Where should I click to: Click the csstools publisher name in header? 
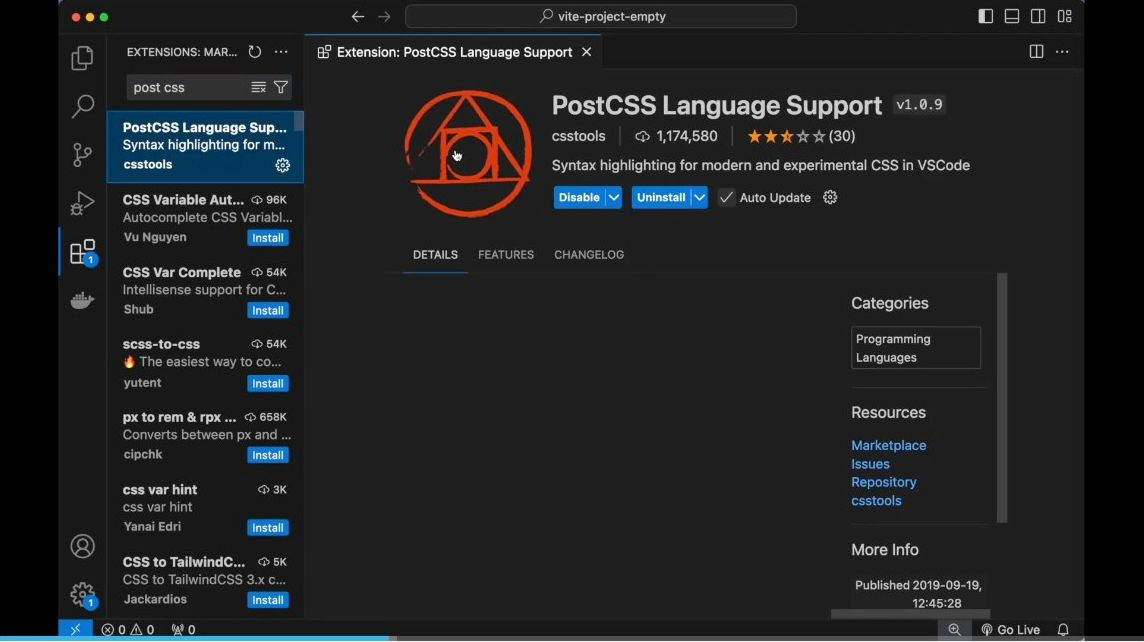click(x=579, y=136)
